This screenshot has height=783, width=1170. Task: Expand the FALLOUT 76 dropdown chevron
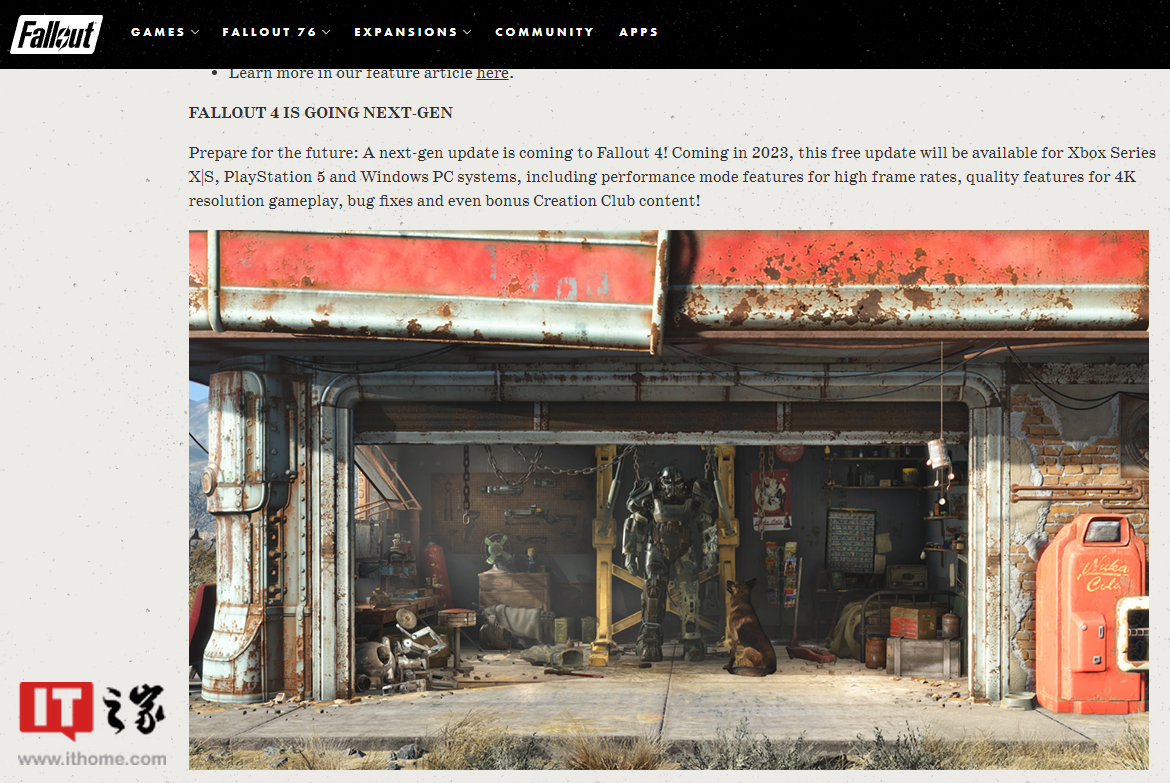pyautogui.click(x=326, y=32)
